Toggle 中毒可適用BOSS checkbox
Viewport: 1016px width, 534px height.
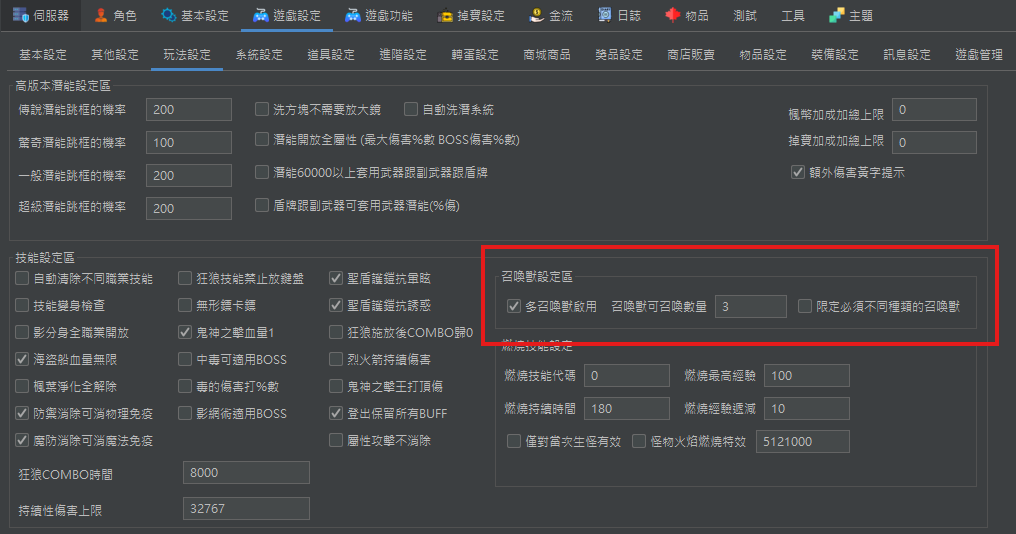(x=185, y=359)
